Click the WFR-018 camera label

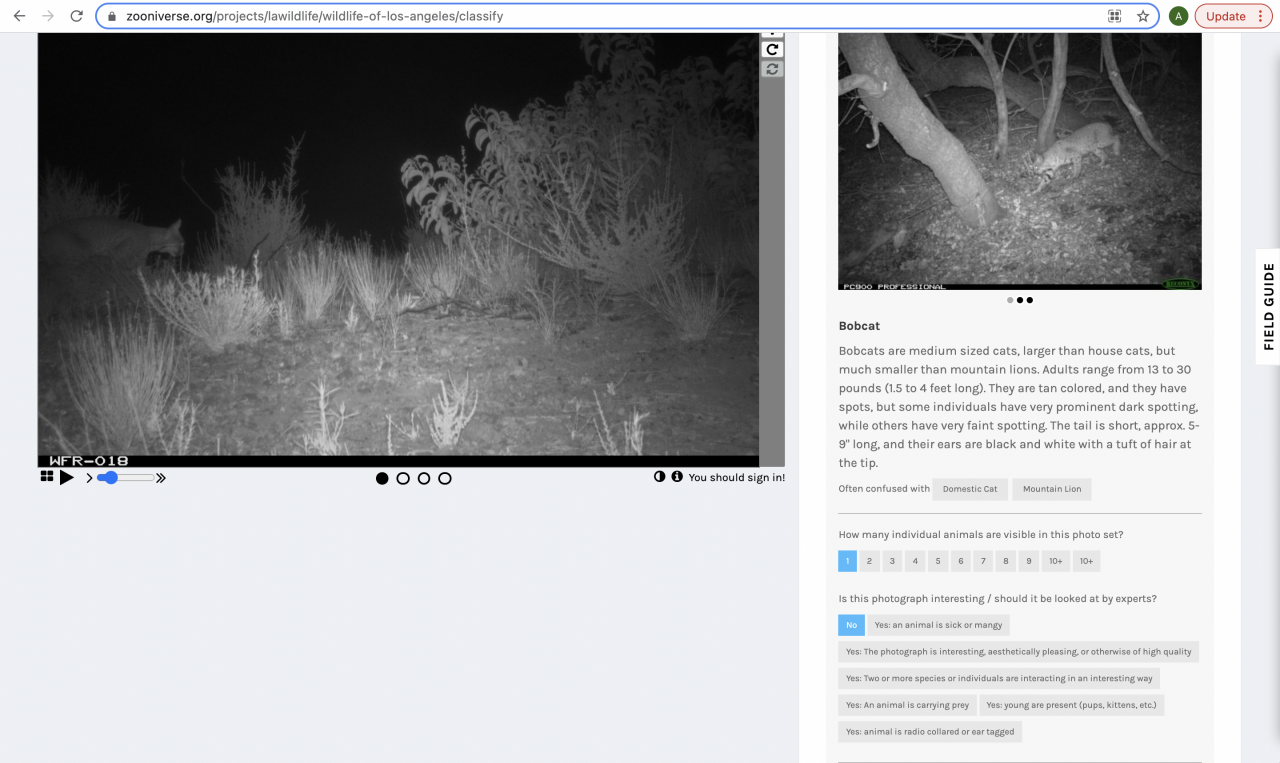pyautogui.click(x=89, y=461)
